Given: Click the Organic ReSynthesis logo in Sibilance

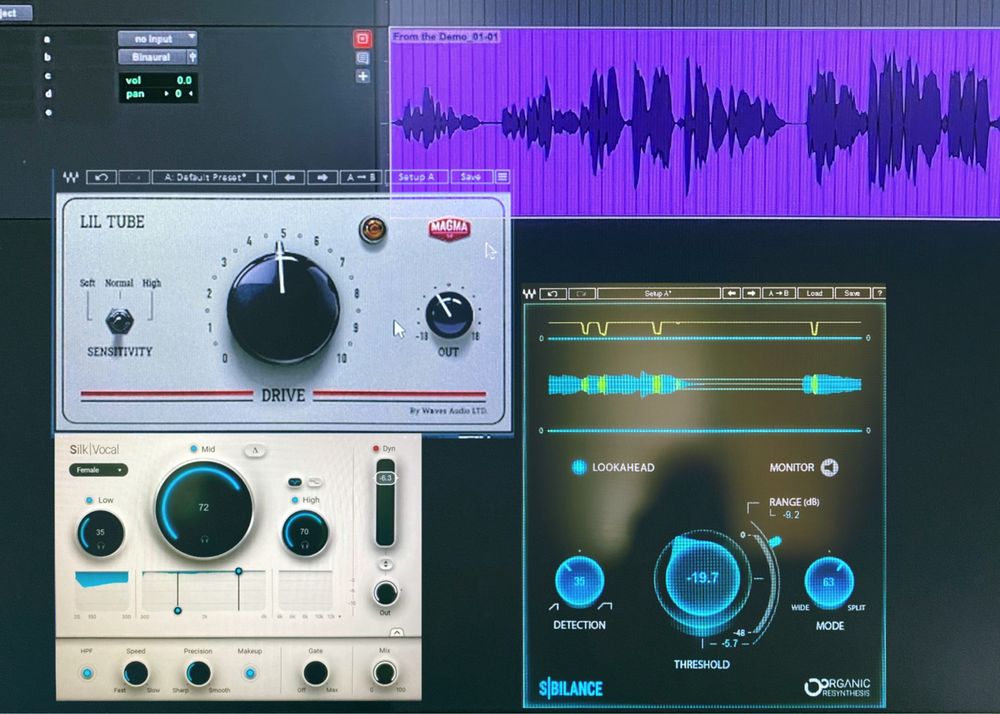Looking at the screenshot, I should (x=837, y=687).
